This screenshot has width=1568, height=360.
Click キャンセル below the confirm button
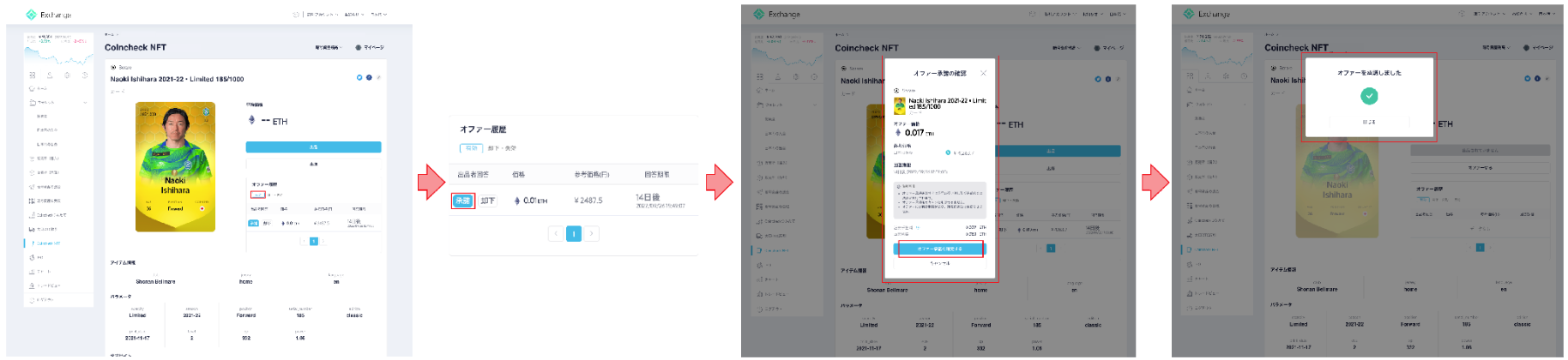pos(939,263)
